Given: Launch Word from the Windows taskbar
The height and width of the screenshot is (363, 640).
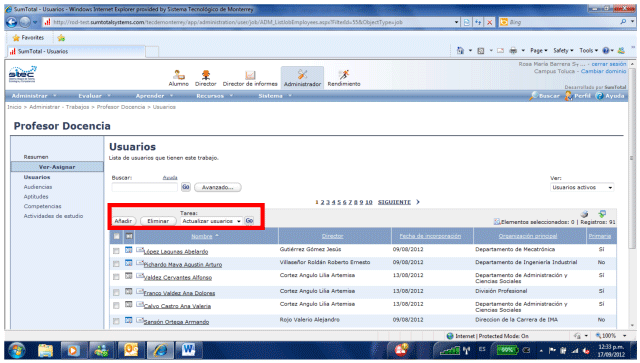Looking at the screenshot, I should tap(188, 350).
